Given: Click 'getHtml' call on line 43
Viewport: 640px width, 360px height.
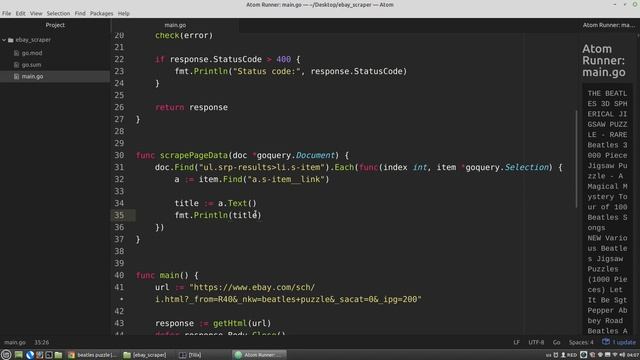Looking at the screenshot, I should (x=230, y=323).
